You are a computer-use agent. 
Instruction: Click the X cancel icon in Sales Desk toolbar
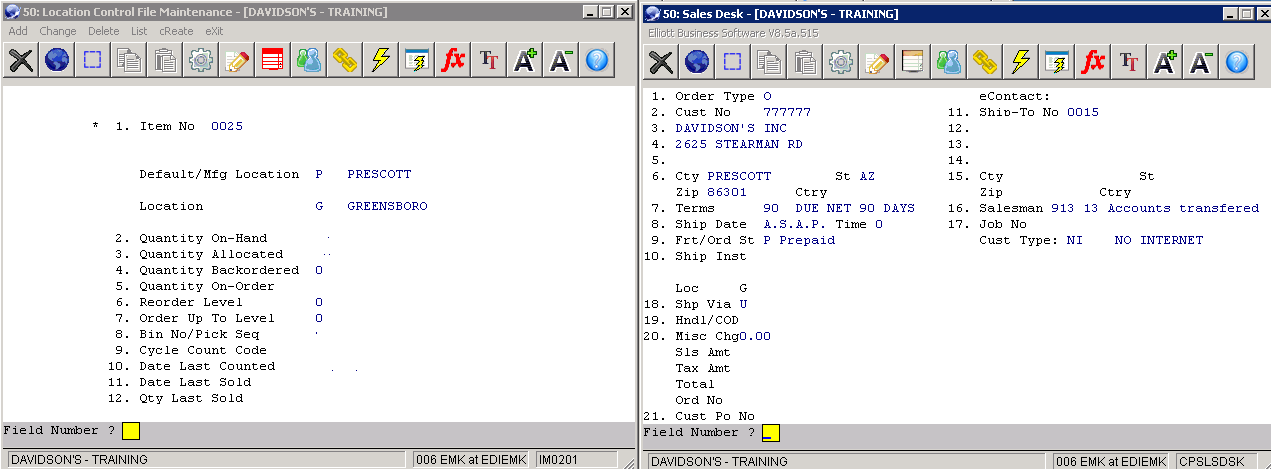[x=661, y=62]
